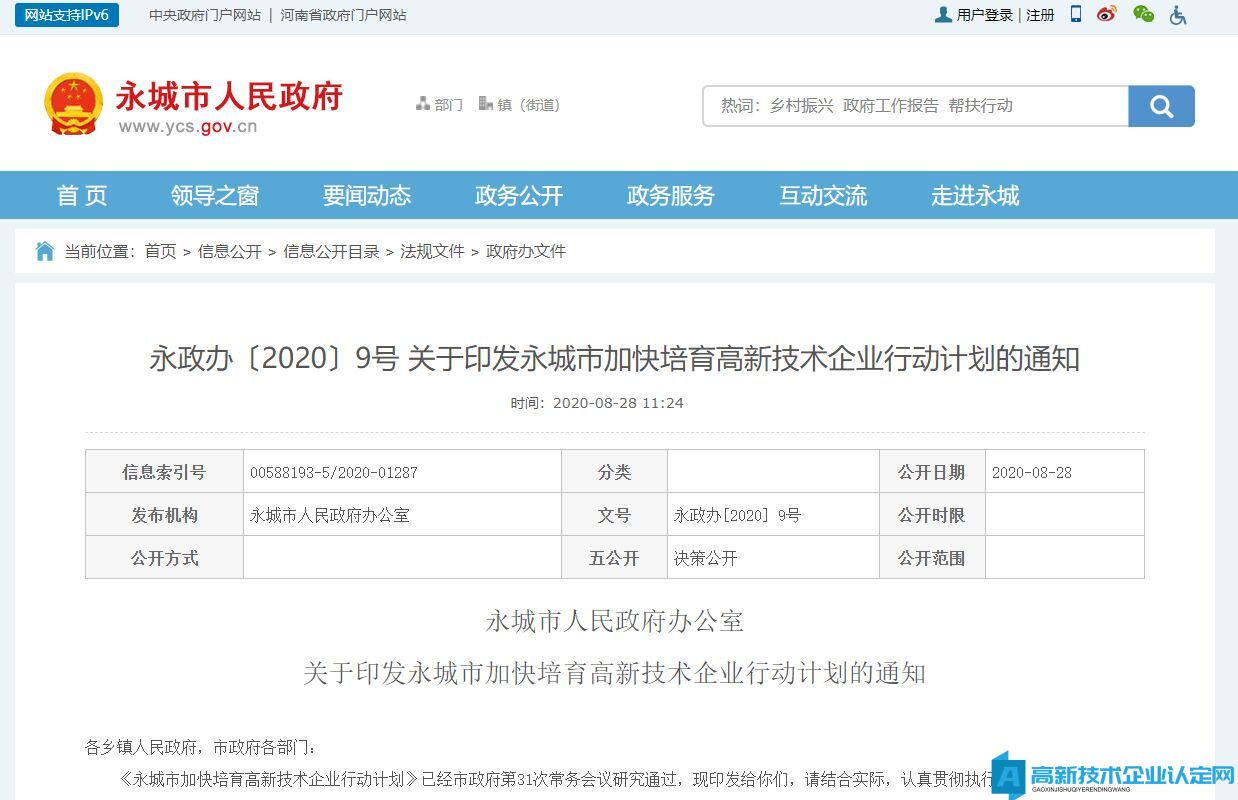
Task: Click 用户登录 login link
Action: pos(984,15)
